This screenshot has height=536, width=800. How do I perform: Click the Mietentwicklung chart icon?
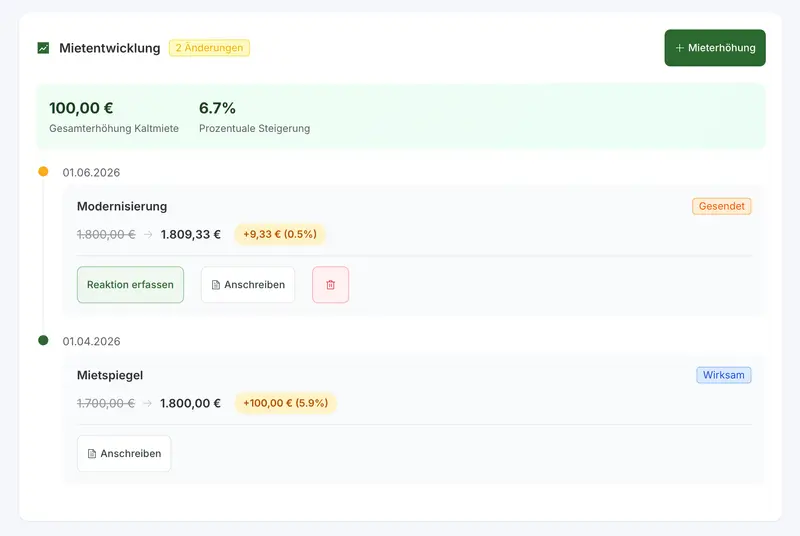pyautogui.click(x=43, y=48)
